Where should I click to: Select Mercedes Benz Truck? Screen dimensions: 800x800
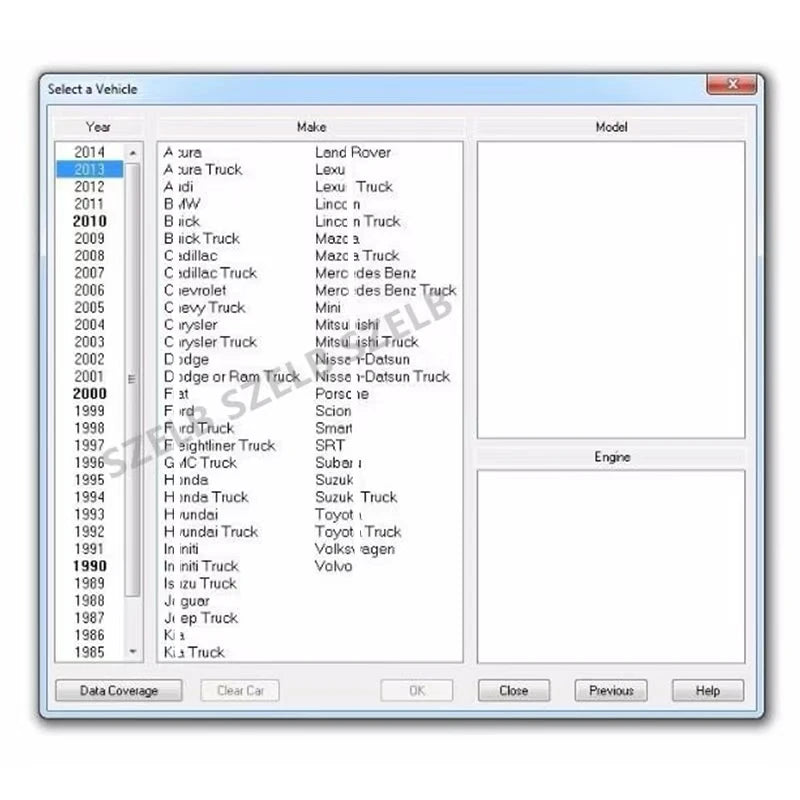point(386,290)
